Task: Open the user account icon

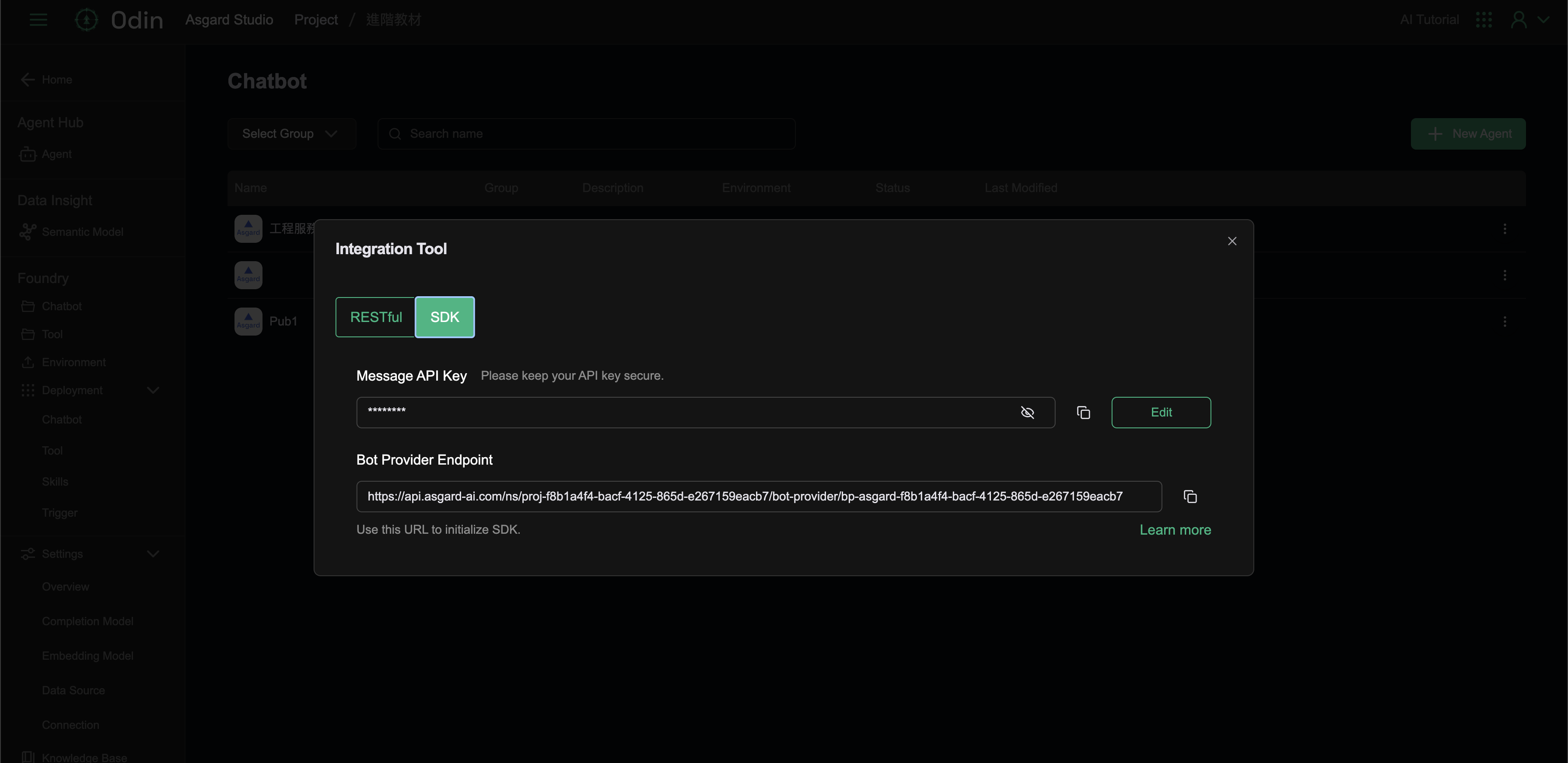Action: (1519, 20)
